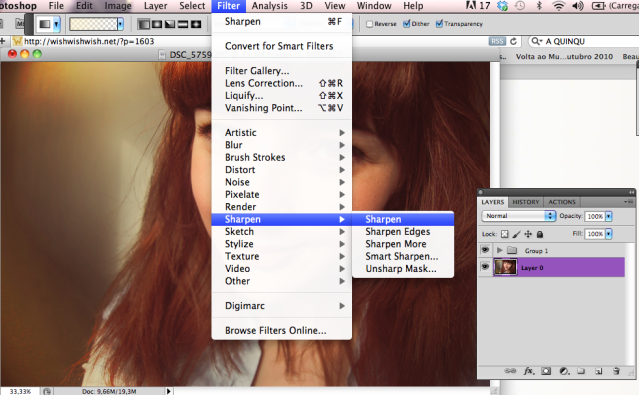Image resolution: width=639 pixels, height=395 pixels.
Task: Click the Add Layer Mask icon
Action: (546, 371)
